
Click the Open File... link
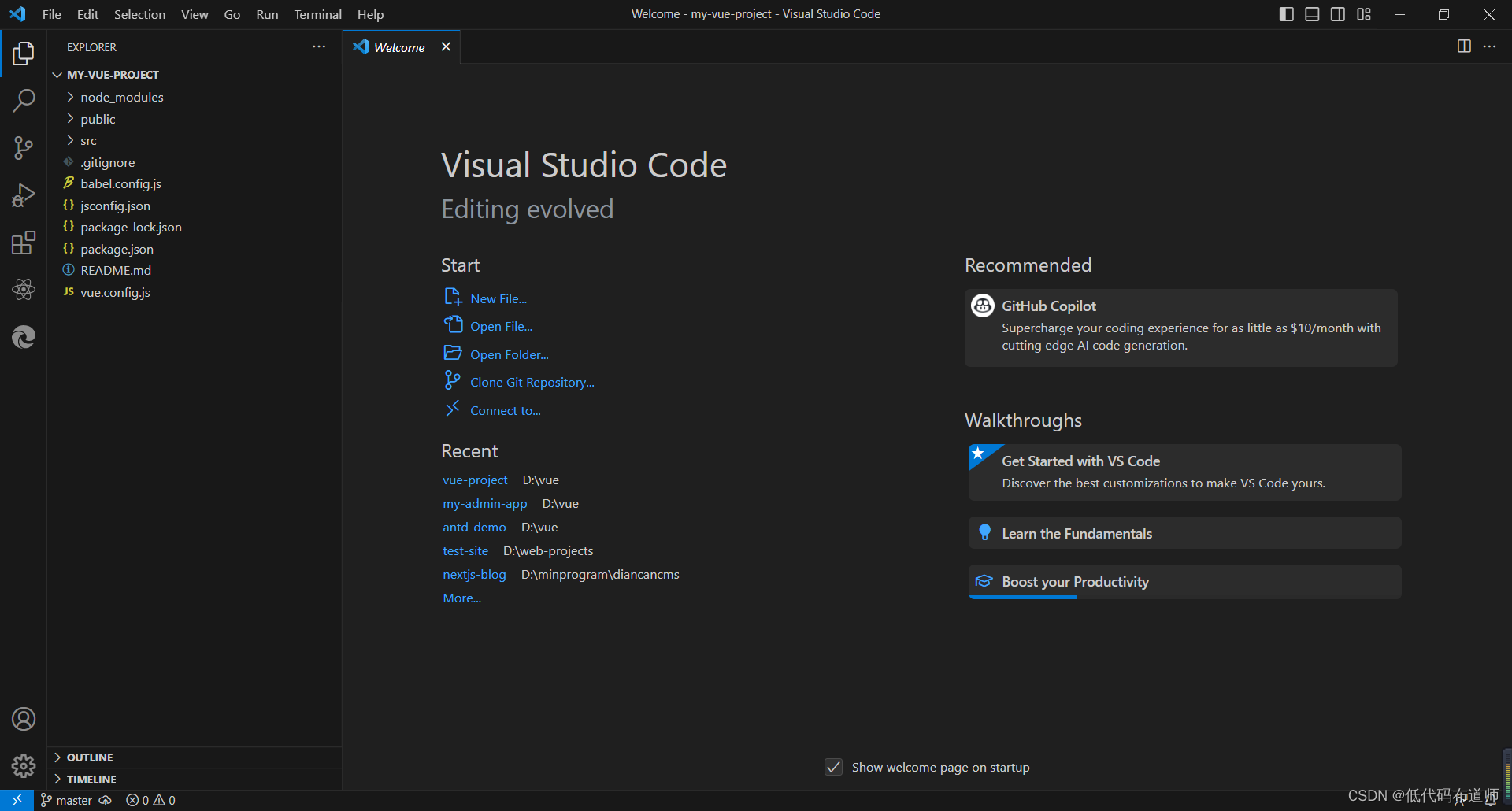[x=502, y=326]
